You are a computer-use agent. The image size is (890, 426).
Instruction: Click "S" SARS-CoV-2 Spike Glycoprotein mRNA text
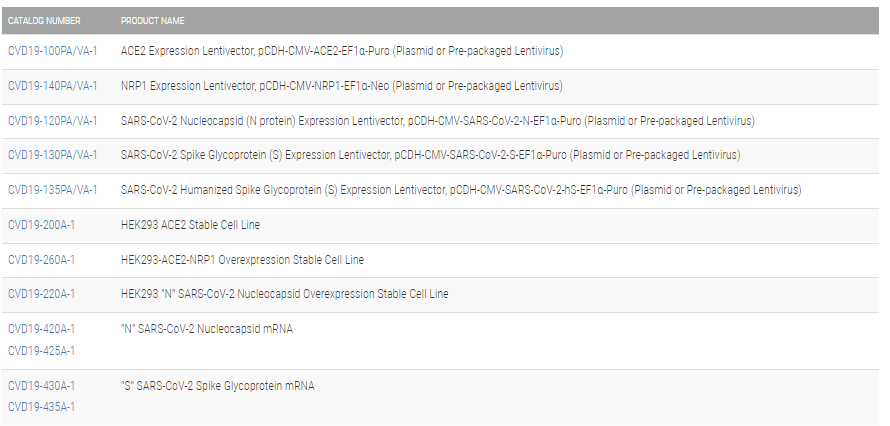217,386
